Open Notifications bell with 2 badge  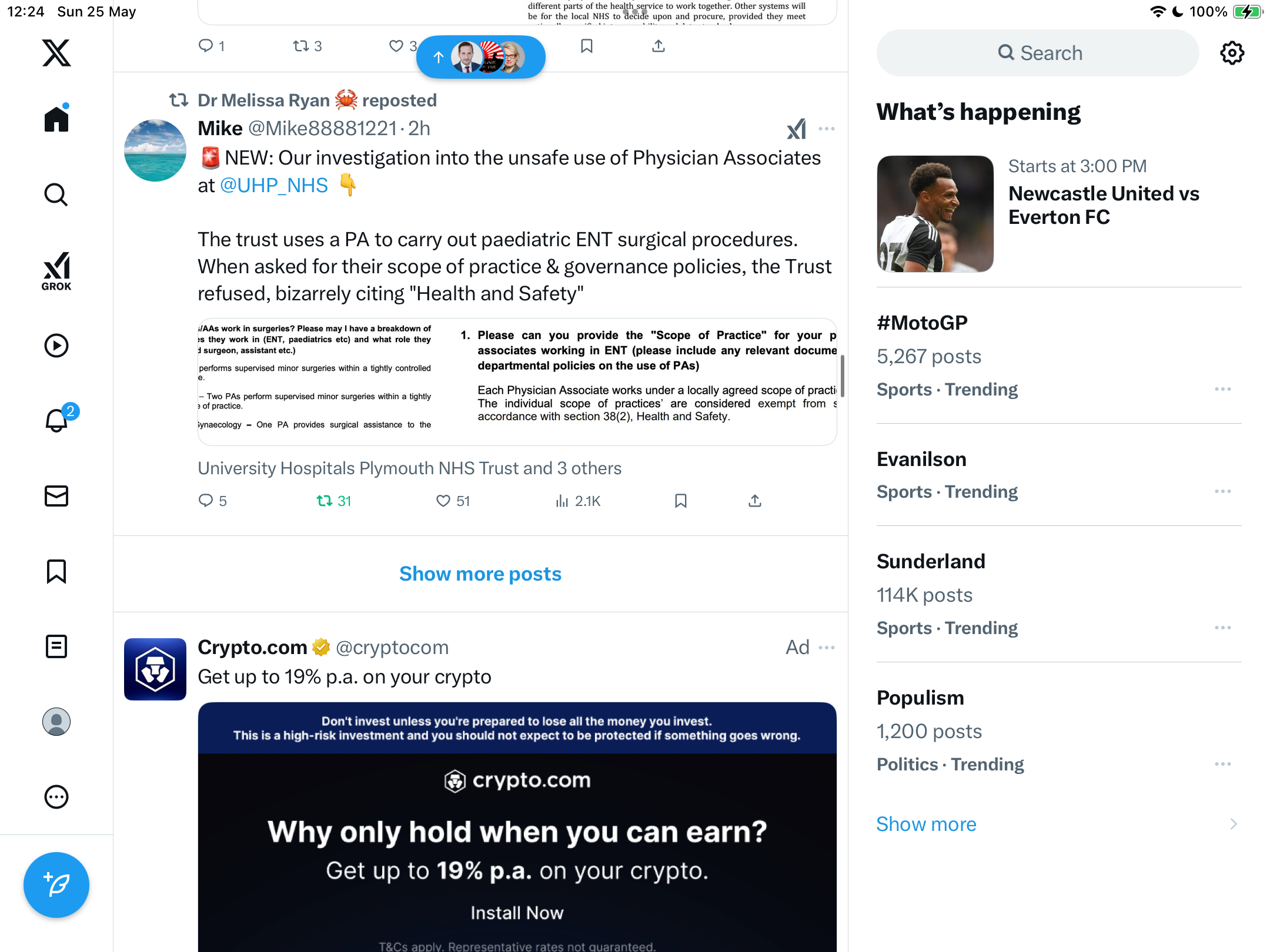tap(58, 420)
